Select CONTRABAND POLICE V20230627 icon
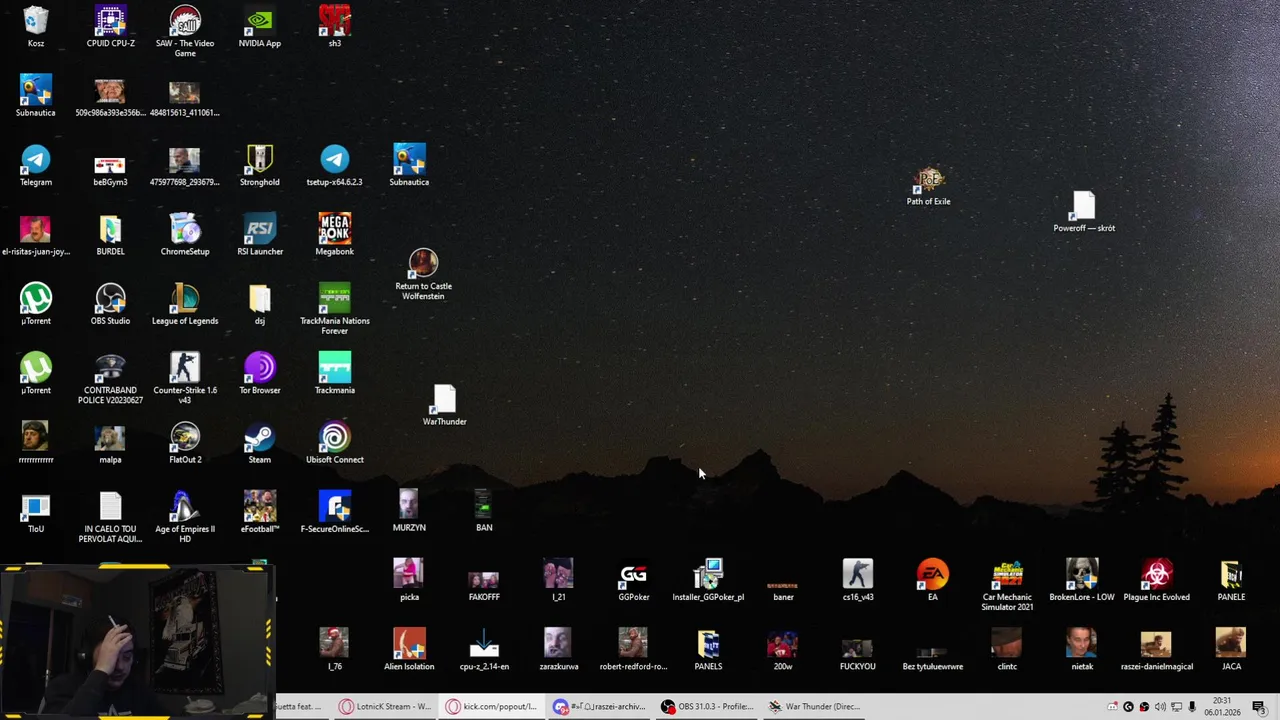Image resolution: width=1280 pixels, height=720 pixels. point(110,378)
